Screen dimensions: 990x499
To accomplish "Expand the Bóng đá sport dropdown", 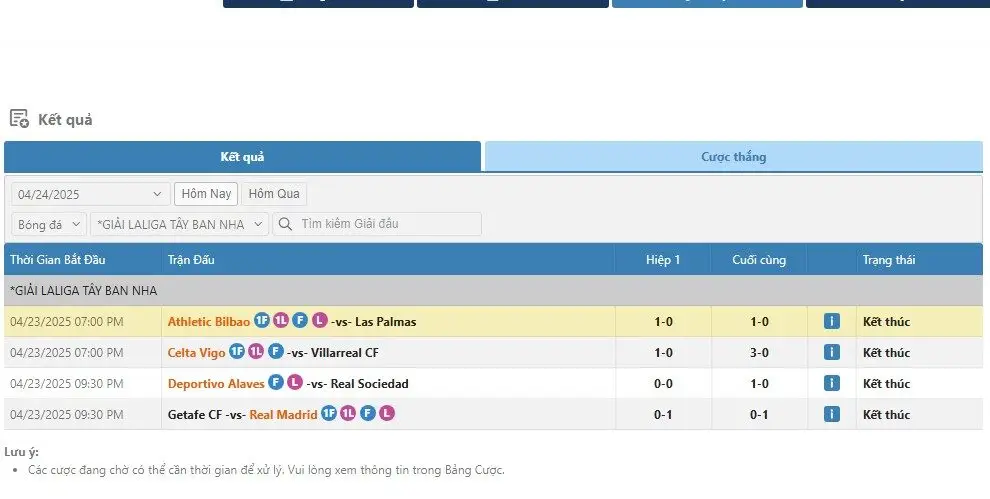I will (49, 224).
